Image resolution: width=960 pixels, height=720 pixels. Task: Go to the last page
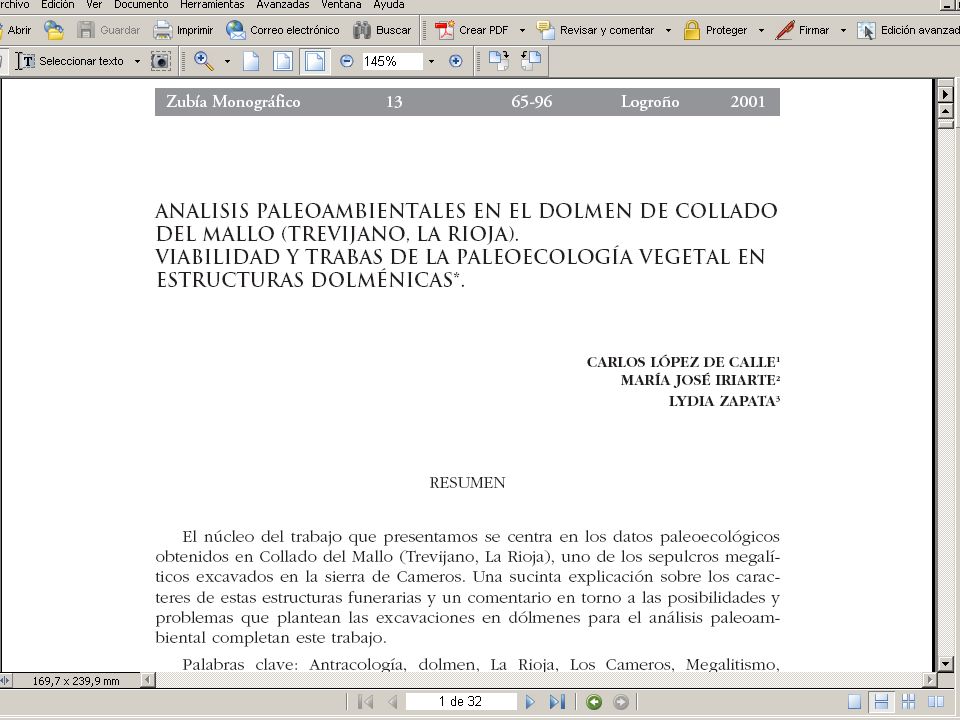pos(557,702)
